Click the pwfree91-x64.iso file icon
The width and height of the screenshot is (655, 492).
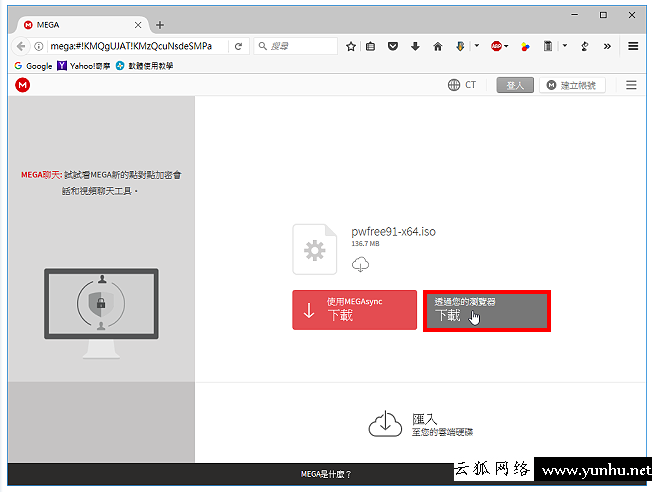click(x=315, y=249)
